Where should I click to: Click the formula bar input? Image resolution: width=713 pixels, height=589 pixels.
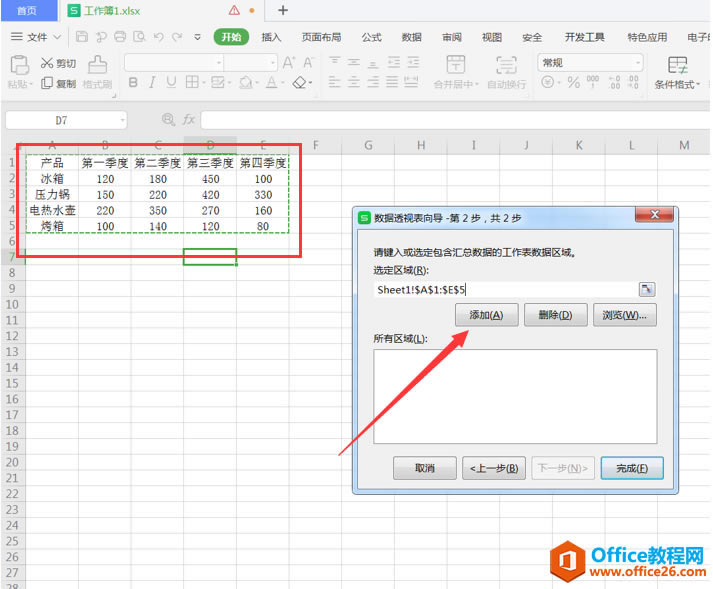pyautogui.click(x=455, y=120)
